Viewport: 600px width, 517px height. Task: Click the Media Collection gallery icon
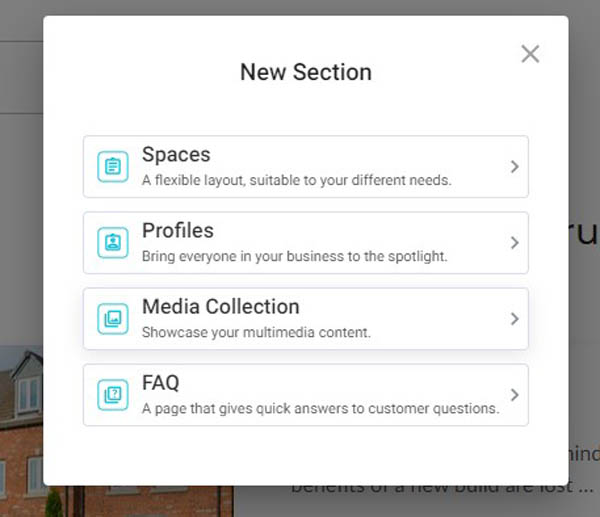click(113, 319)
